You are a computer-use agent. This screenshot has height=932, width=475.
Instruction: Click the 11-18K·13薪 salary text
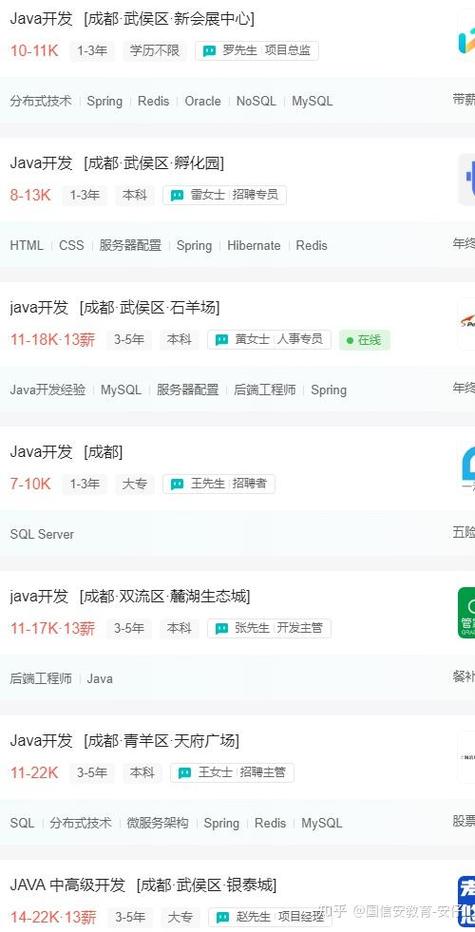[x=52, y=340]
